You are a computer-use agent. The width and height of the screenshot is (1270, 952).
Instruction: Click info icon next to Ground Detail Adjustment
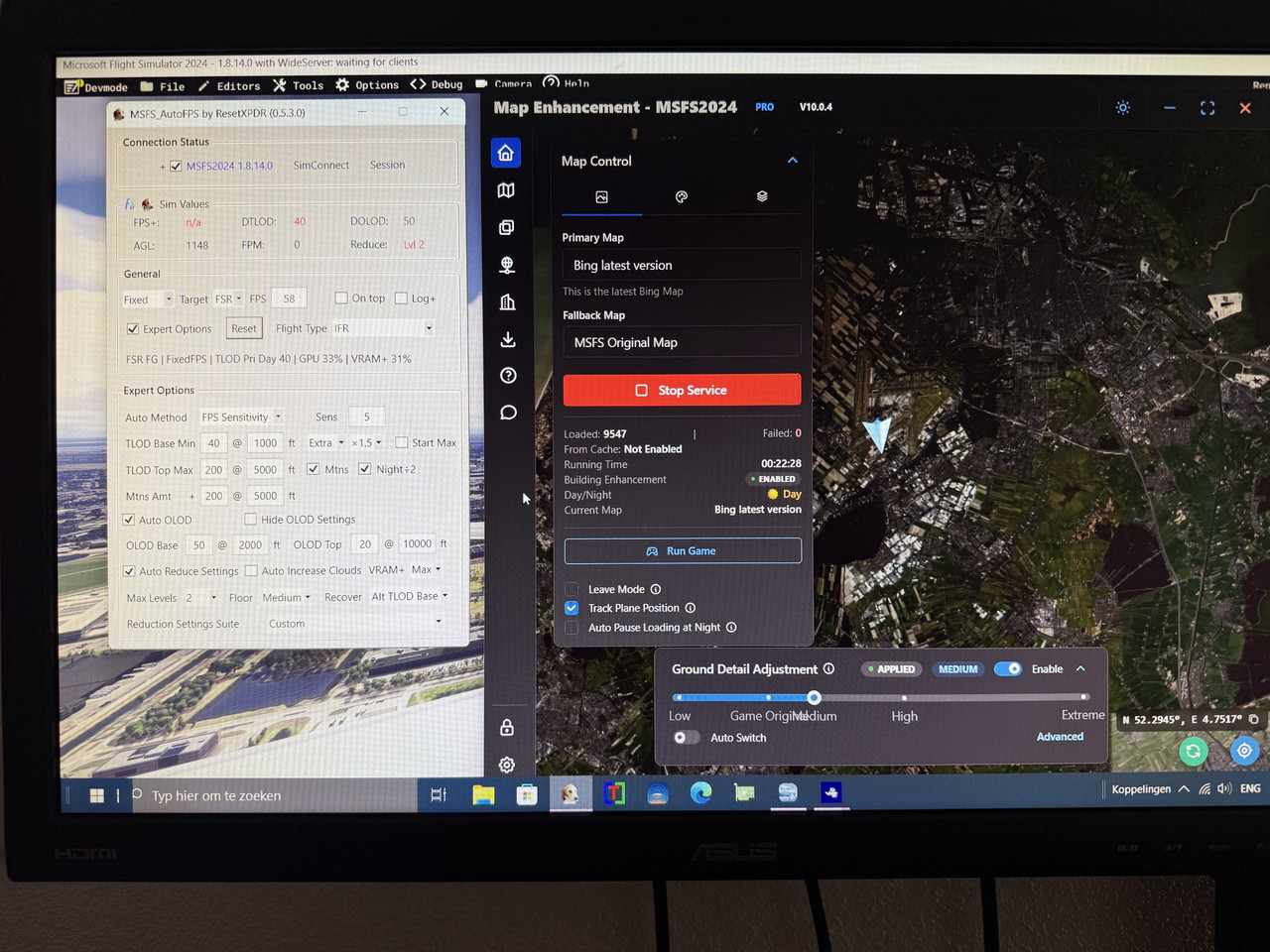click(828, 668)
